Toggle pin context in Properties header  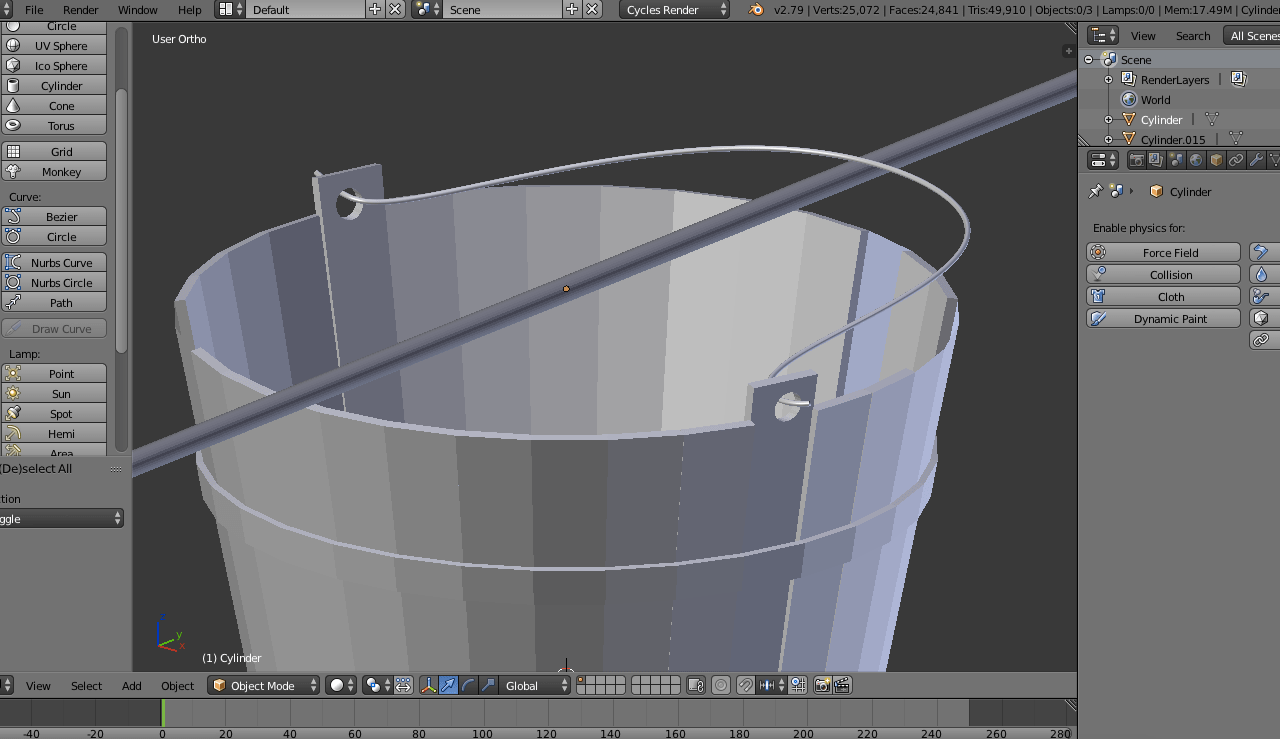1095,191
